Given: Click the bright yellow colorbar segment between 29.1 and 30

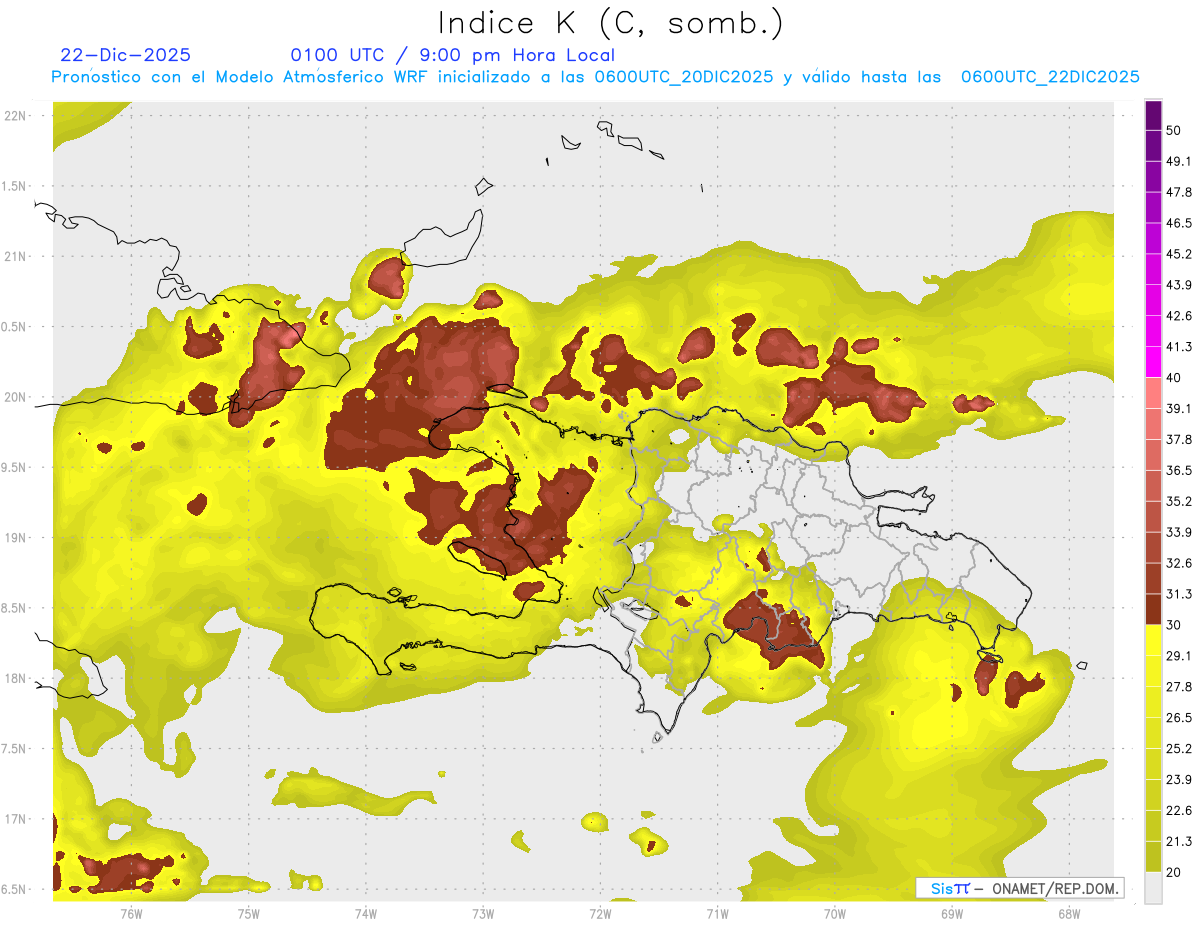Looking at the screenshot, I should [1154, 640].
